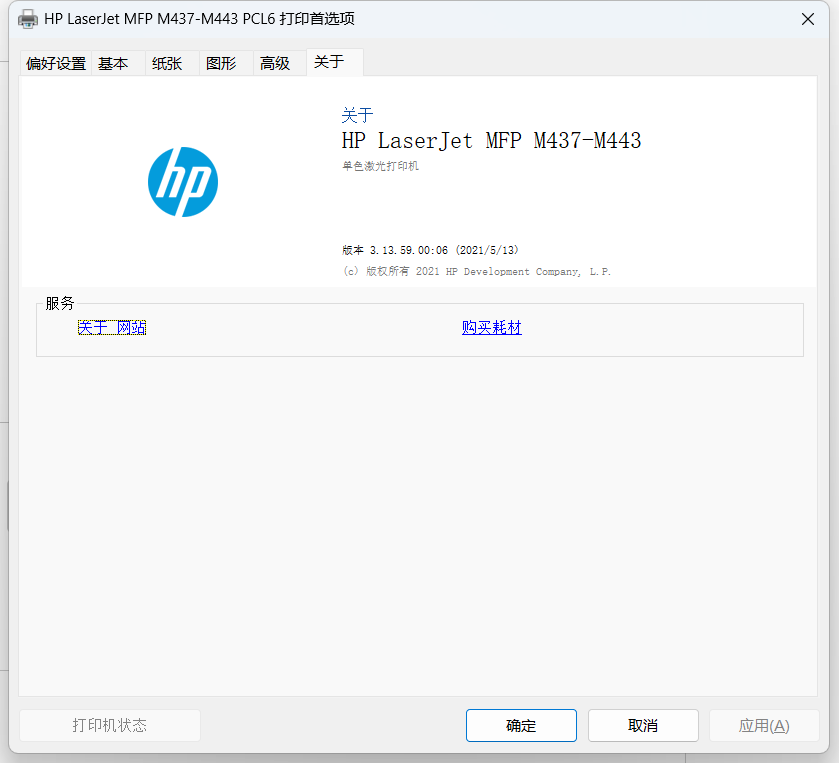Open the 关于网站 link
Viewport: 839px width, 763px height.
(x=111, y=327)
